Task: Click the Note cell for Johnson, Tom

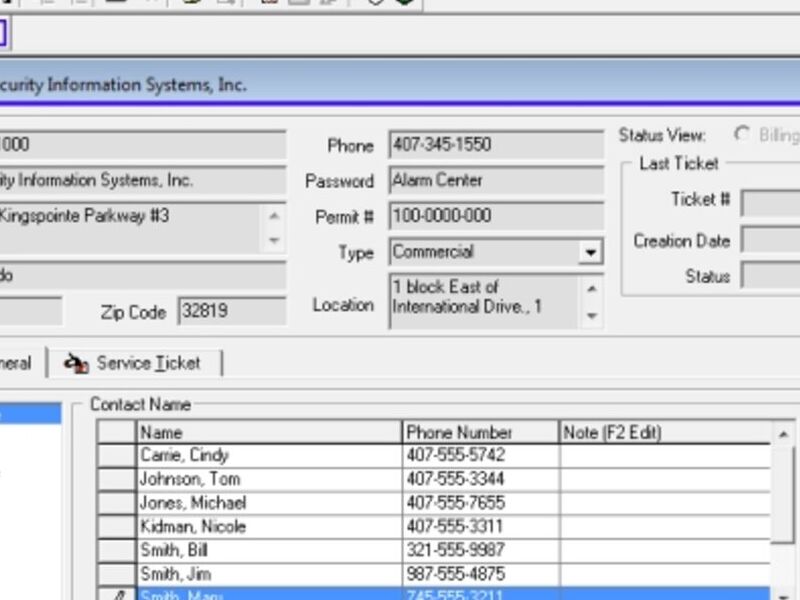Action: point(665,479)
